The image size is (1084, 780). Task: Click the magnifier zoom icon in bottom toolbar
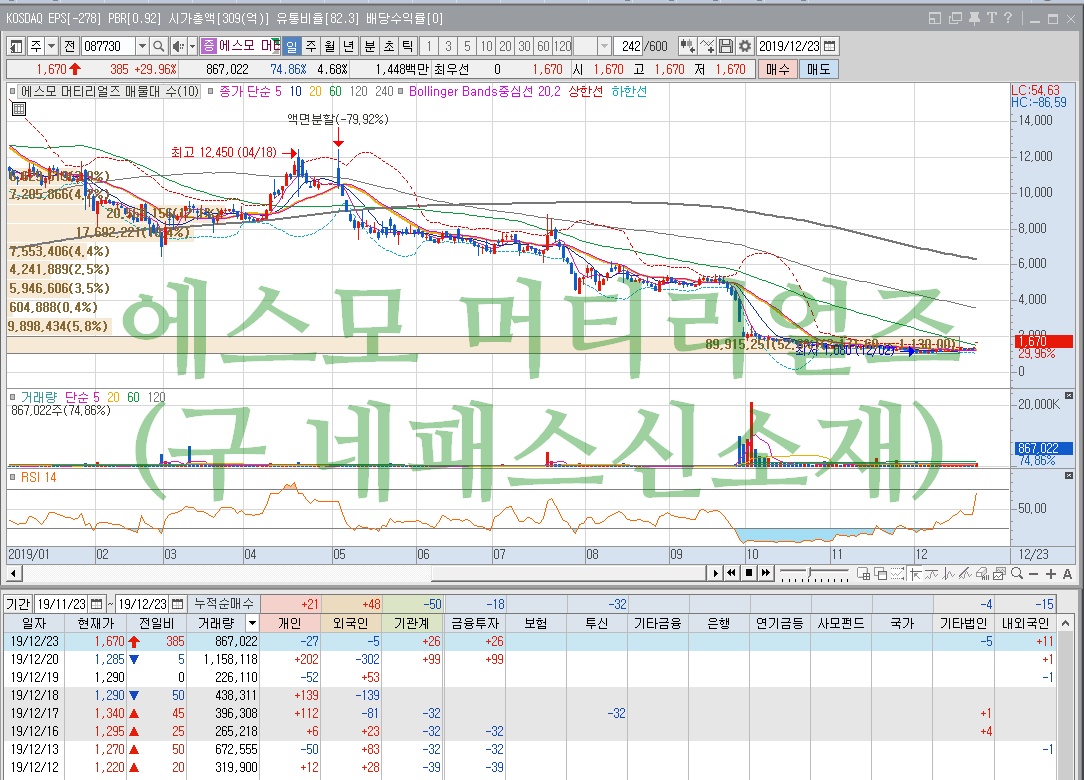(1017, 573)
